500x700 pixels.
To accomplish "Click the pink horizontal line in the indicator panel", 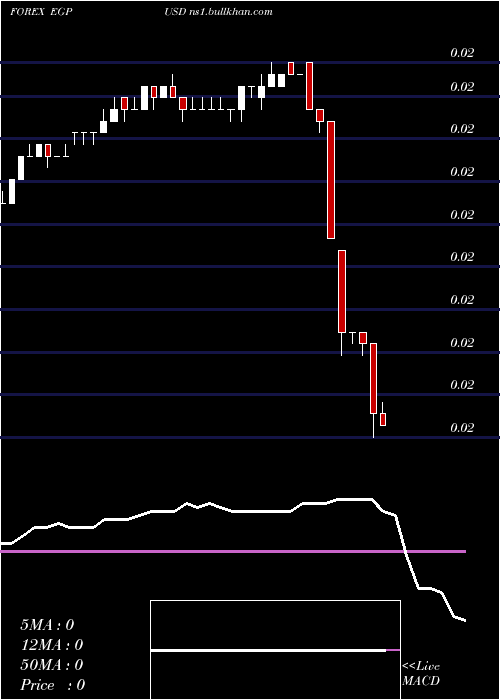I will point(233,552).
